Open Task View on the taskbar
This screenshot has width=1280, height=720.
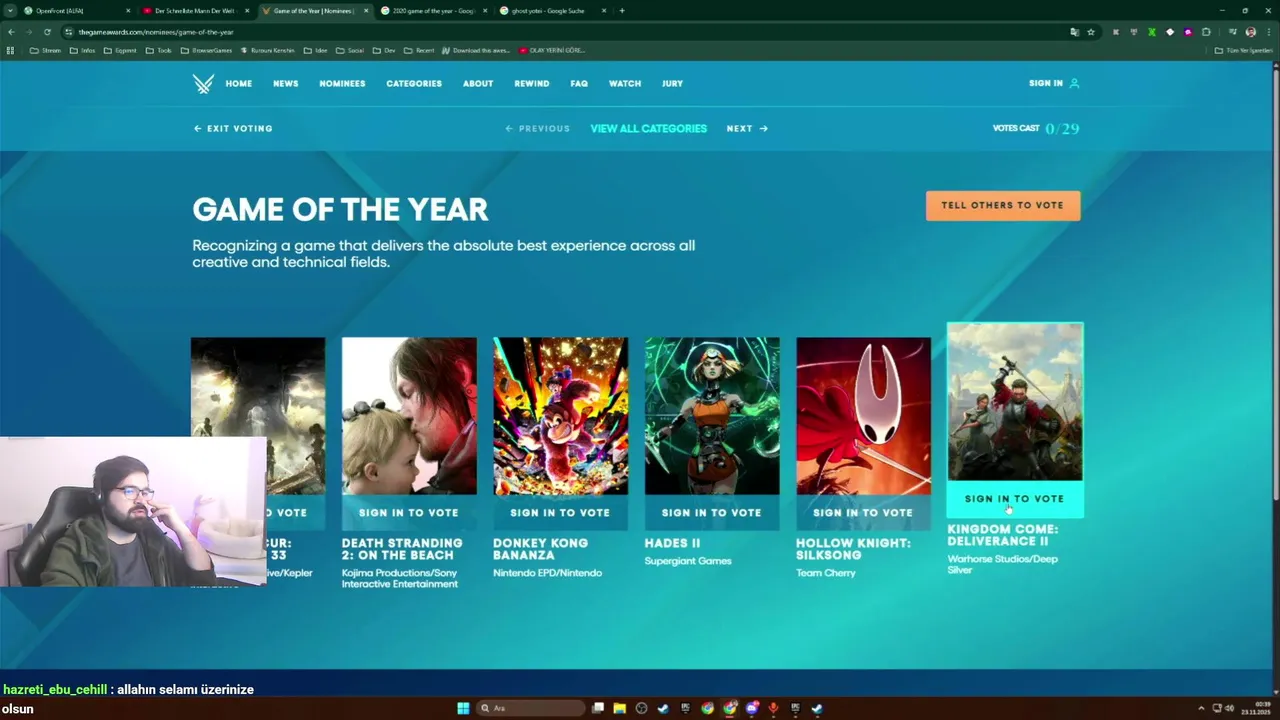[598, 708]
